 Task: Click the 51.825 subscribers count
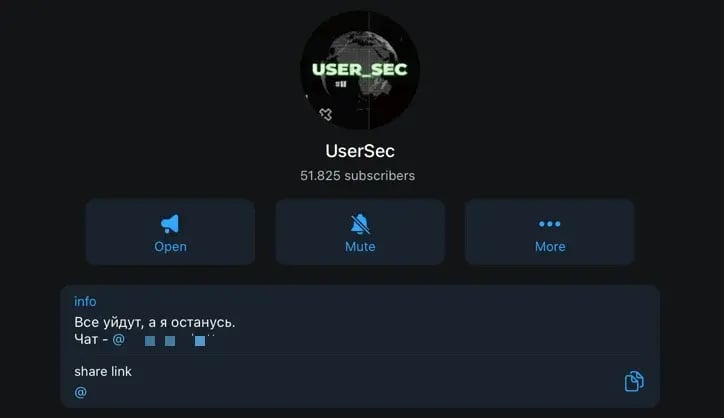[357, 176]
